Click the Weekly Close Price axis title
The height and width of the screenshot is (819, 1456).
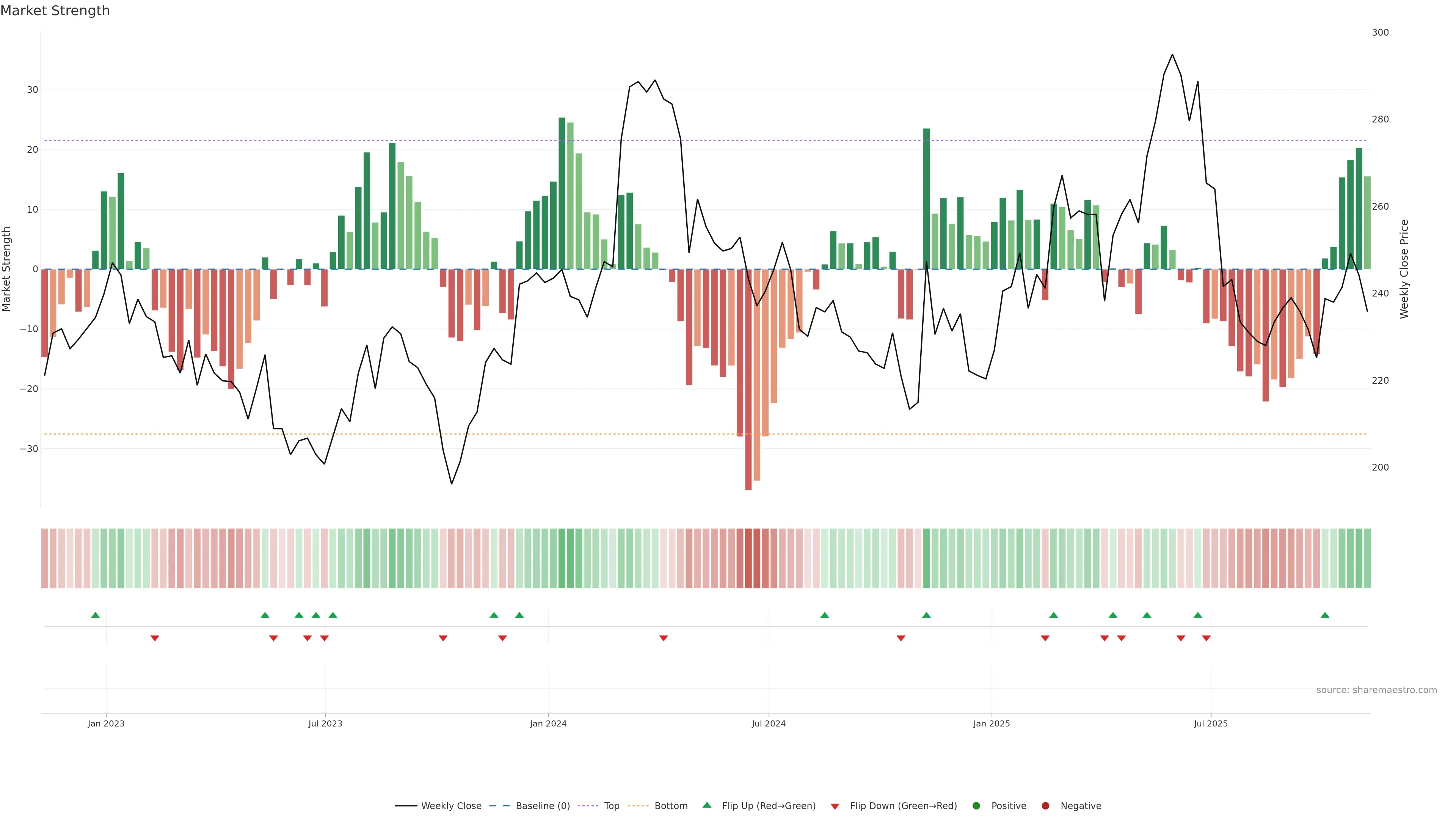pos(1404,269)
